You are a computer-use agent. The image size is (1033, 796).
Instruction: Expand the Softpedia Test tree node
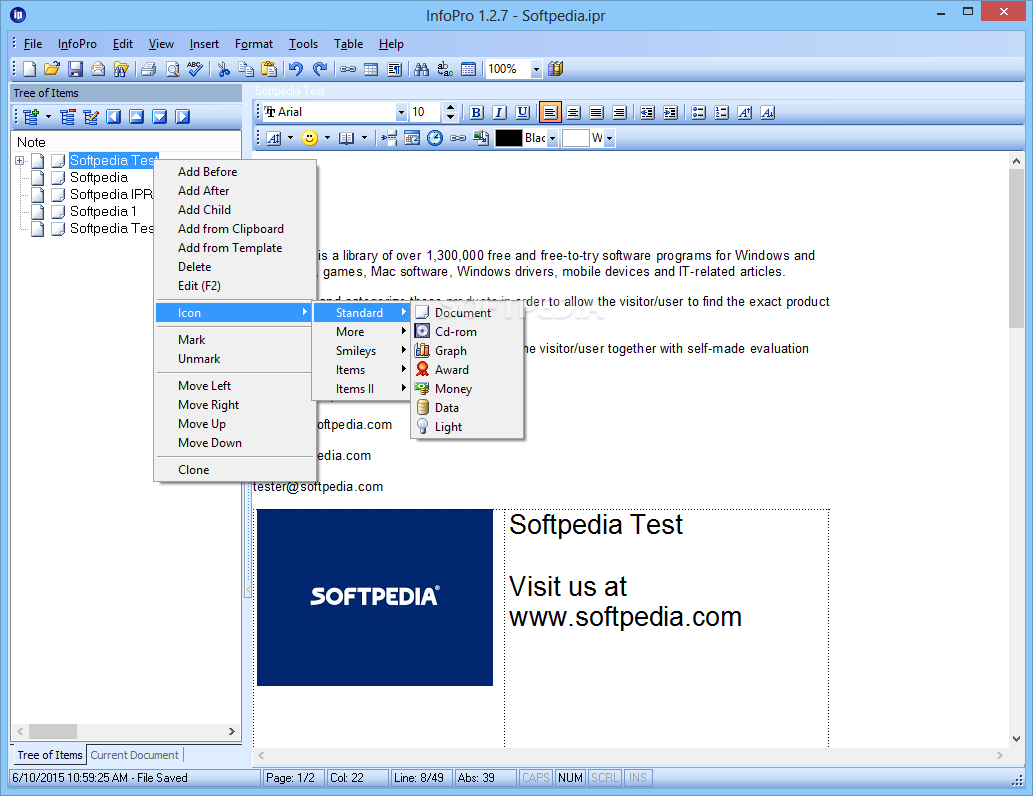coord(20,161)
